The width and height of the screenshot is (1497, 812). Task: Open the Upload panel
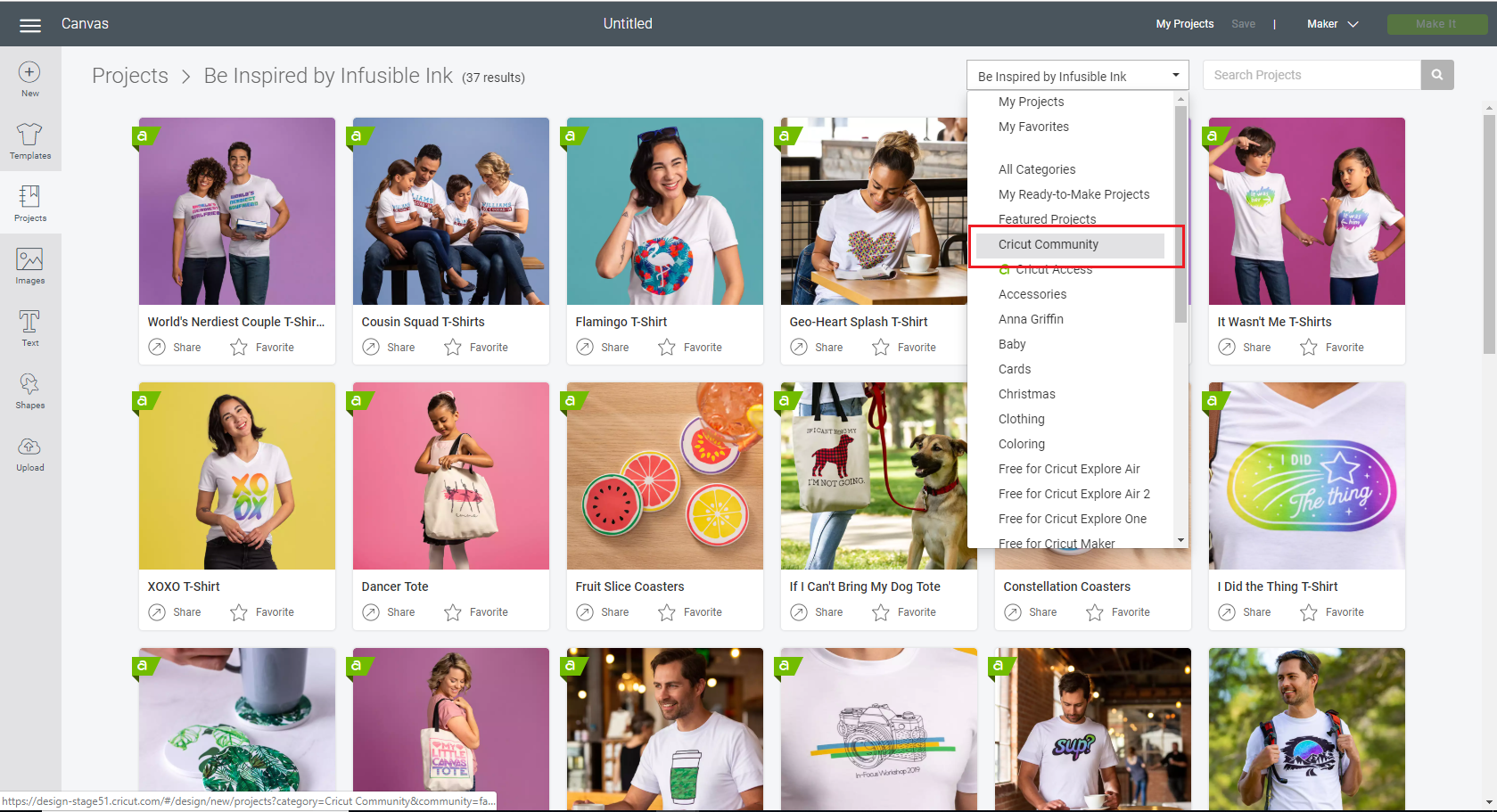(29, 454)
